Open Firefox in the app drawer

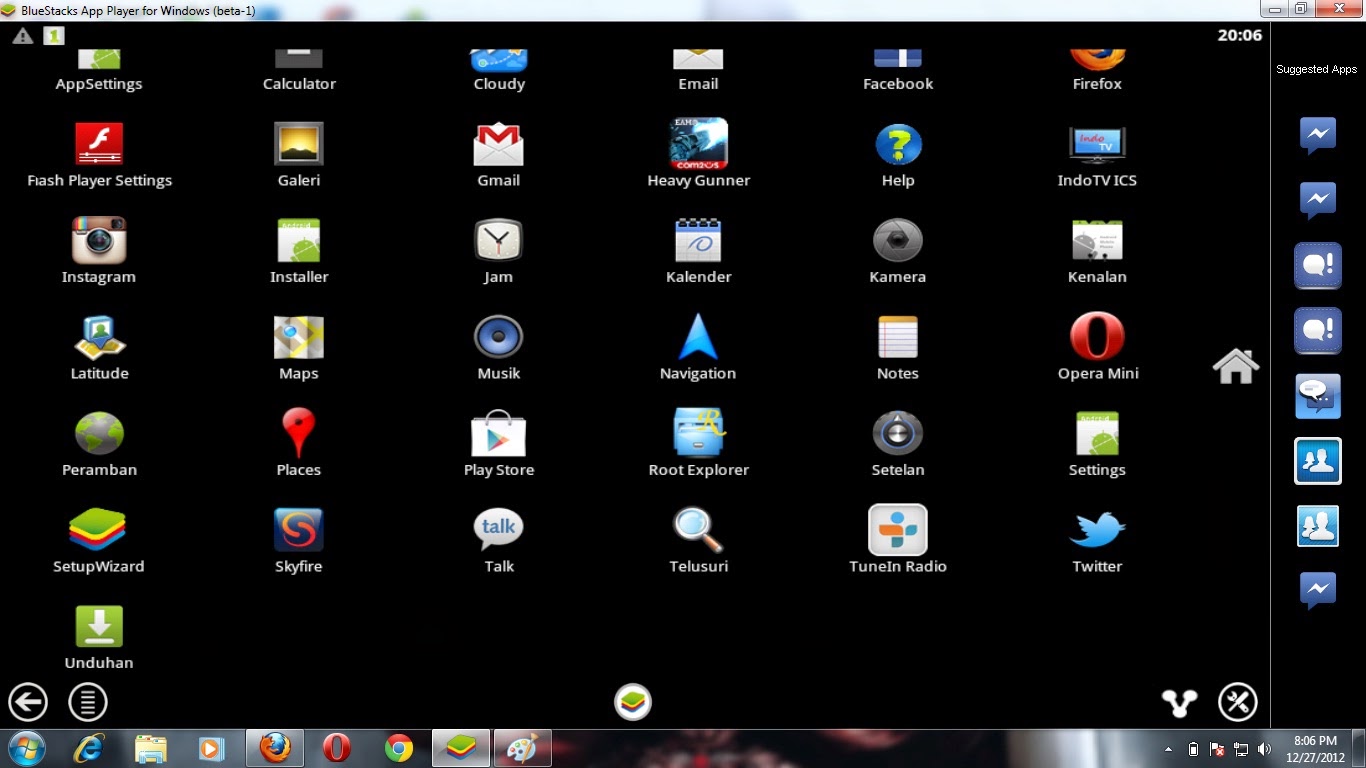1097,58
